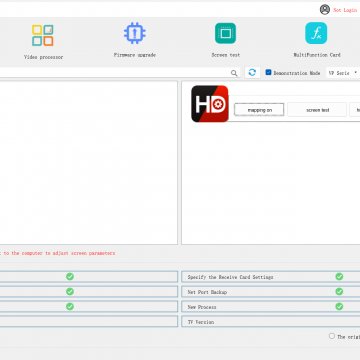Viewport: 360px width, 360px height.
Task: Click the Not Login link
Action: point(345,10)
